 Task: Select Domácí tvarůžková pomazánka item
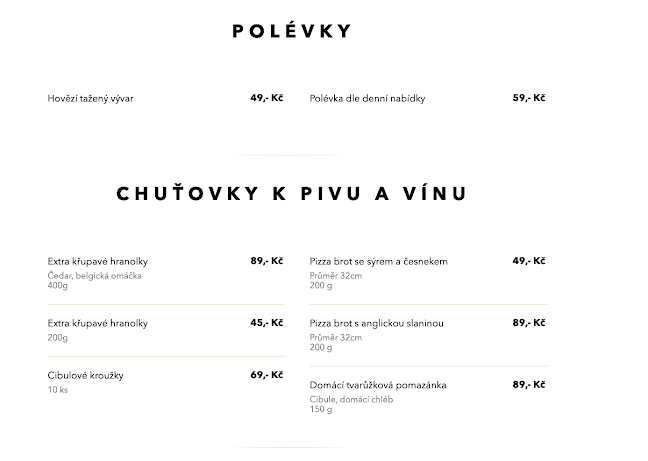(378, 385)
